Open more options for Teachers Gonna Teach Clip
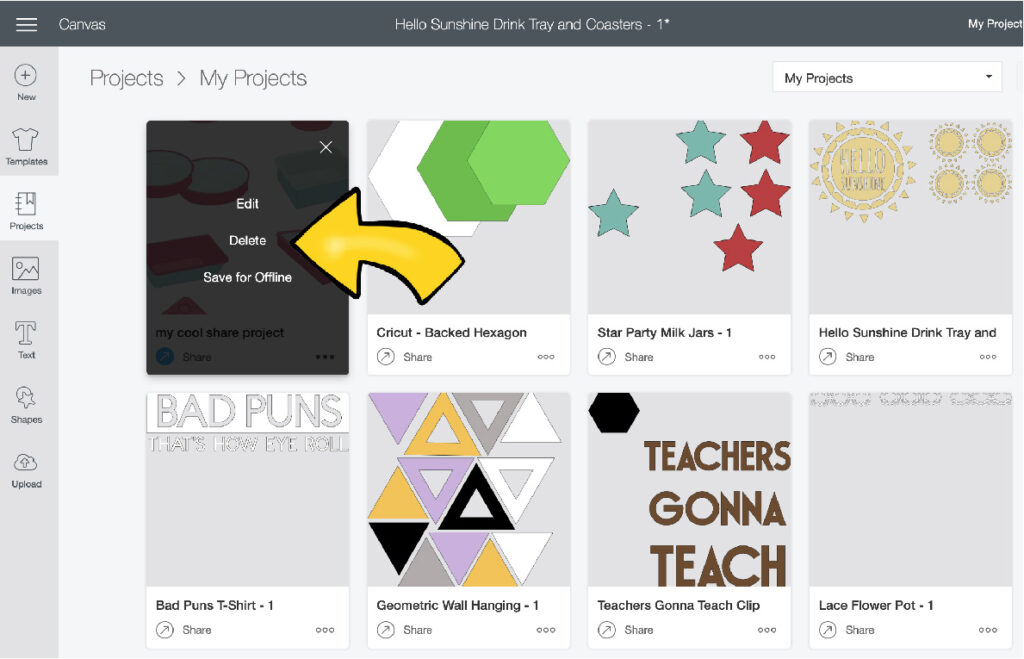The width and height of the screenshot is (1024, 659). pyautogui.click(x=767, y=630)
